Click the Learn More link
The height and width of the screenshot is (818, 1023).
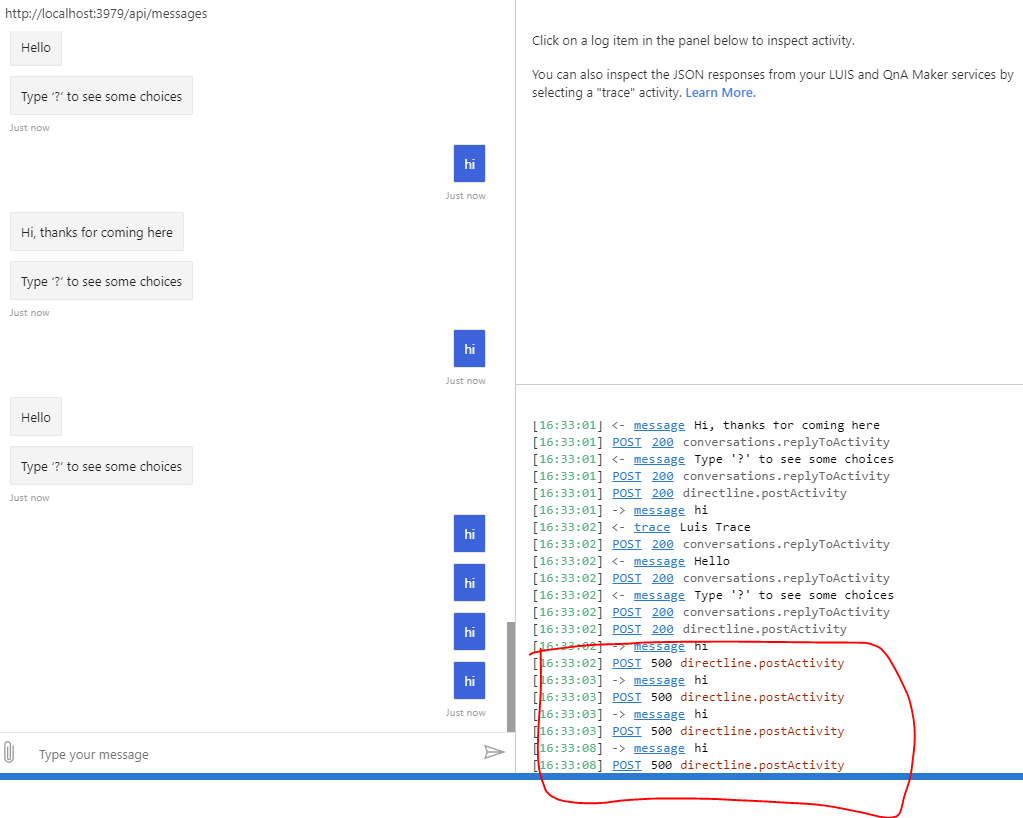(x=719, y=92)
